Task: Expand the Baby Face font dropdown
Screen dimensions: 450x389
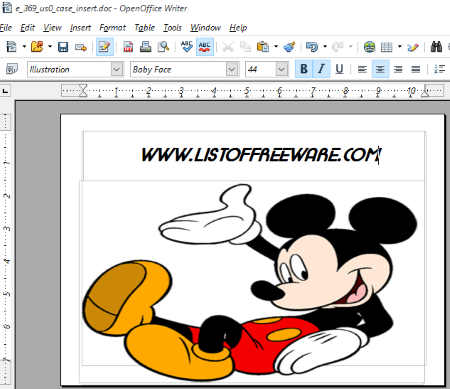Action: click(x=232, y=69)
